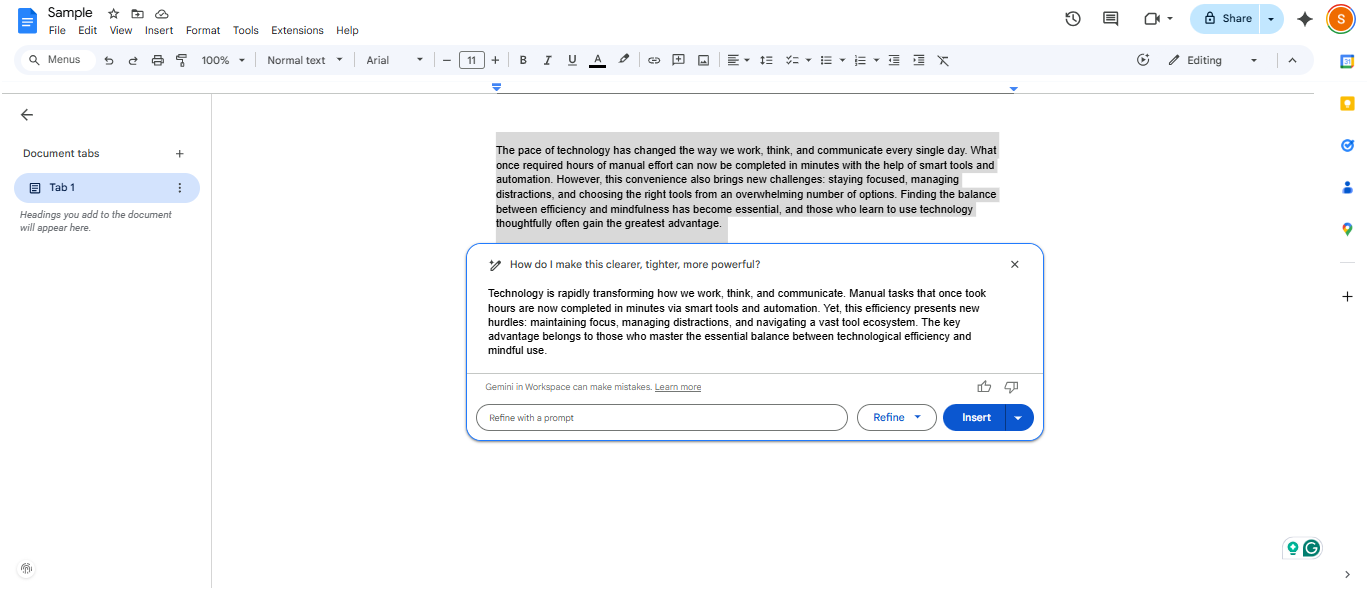
Task: Insert a link using the toolbar icon
Action: click(x=654, y=60)
